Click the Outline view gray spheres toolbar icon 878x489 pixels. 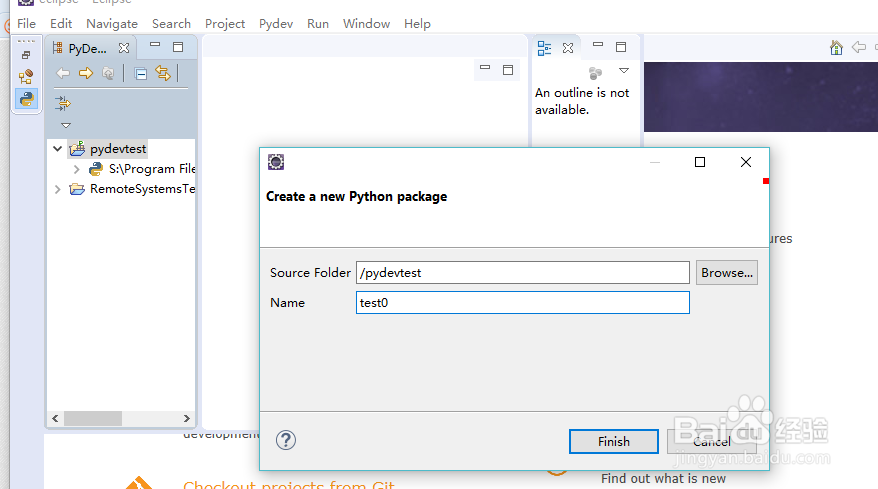(595, 73)
